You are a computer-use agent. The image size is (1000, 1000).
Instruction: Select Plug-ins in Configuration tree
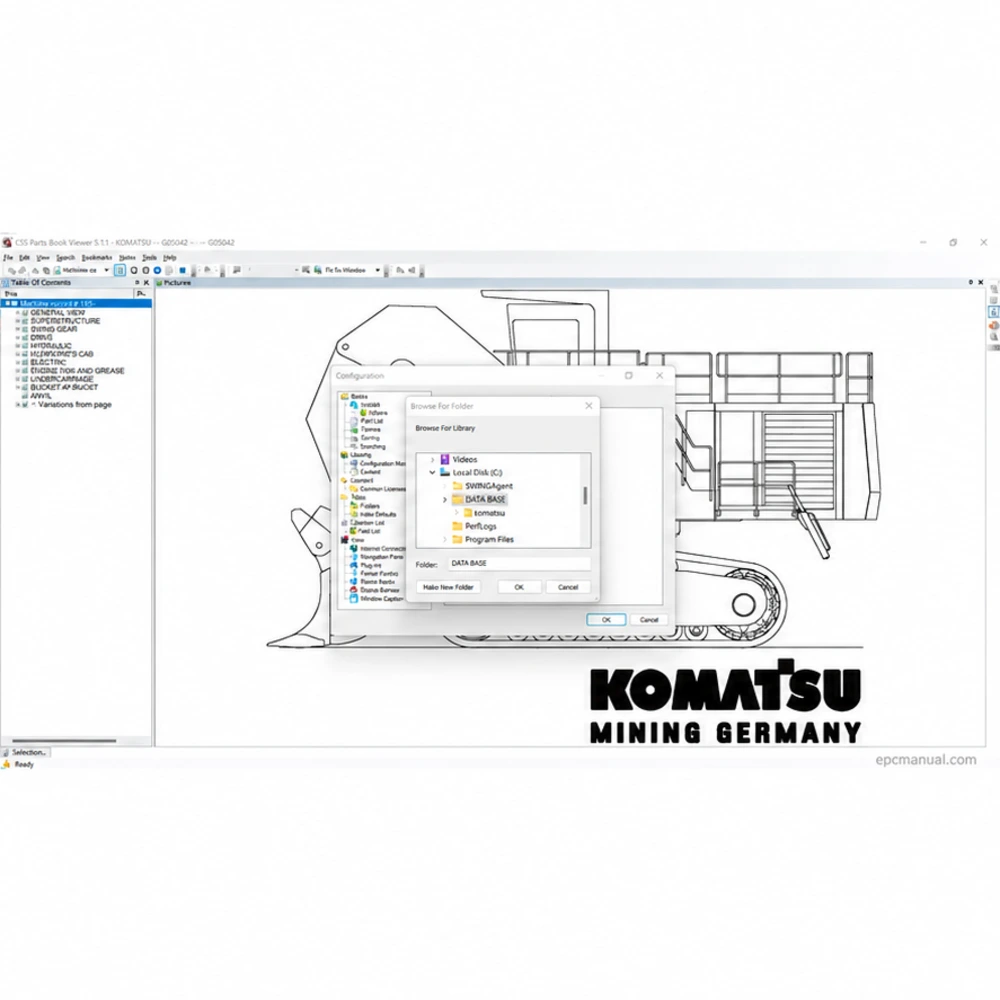click(x=365, y=565)
